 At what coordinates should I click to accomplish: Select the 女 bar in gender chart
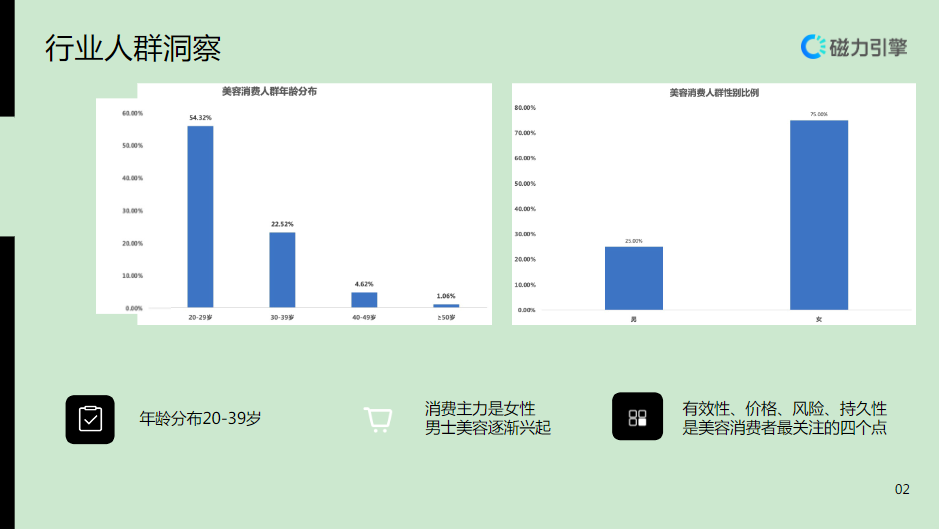[818, 214]
